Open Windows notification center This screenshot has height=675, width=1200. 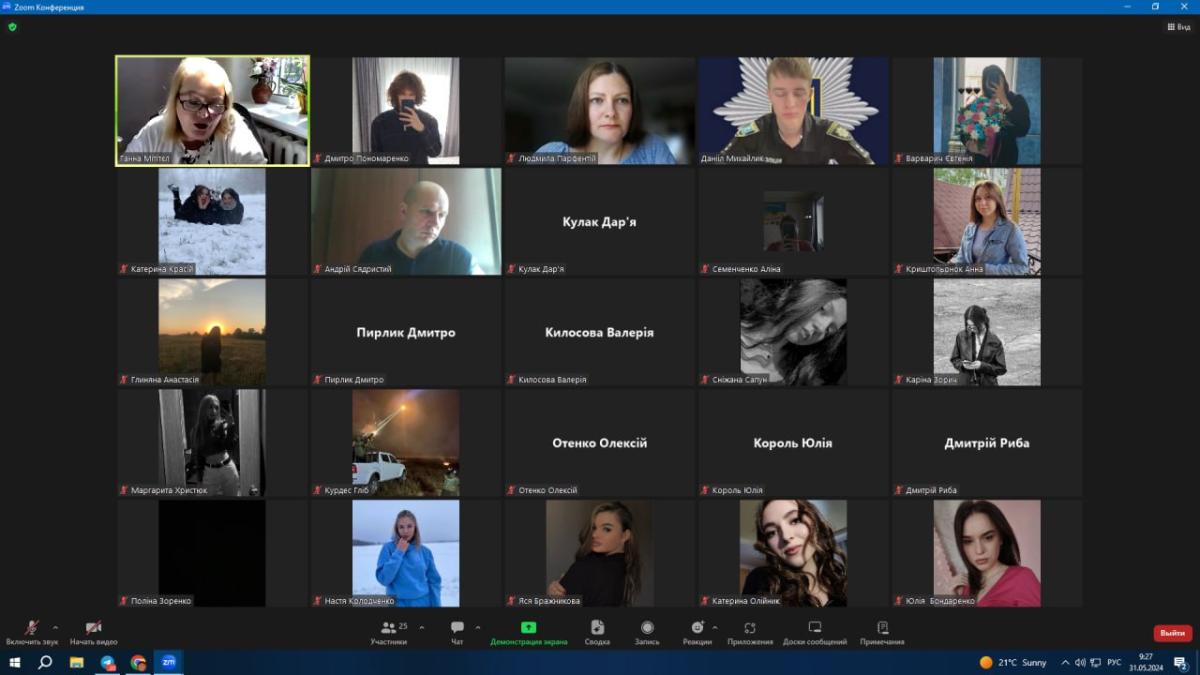point(1181,662)
